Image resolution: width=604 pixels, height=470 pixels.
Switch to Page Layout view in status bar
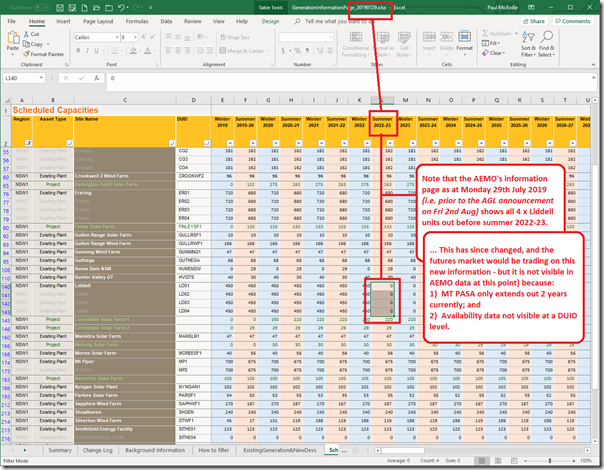coord(498,461)
